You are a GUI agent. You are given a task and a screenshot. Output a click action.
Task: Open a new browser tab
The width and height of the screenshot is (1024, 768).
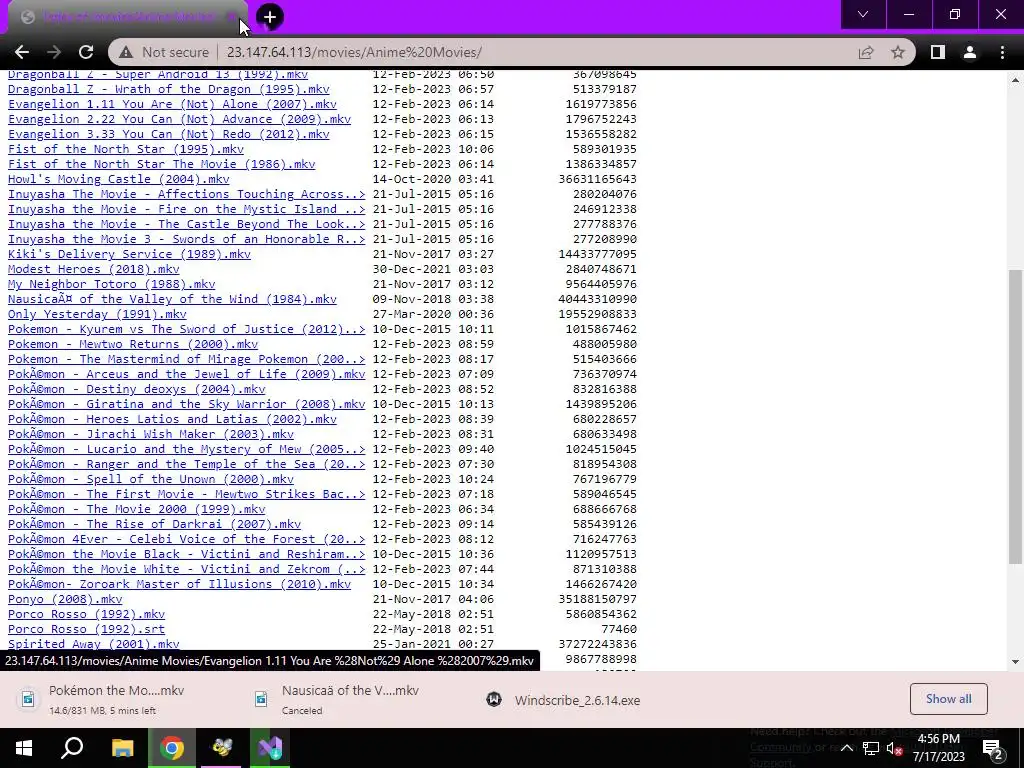point(270,17)
